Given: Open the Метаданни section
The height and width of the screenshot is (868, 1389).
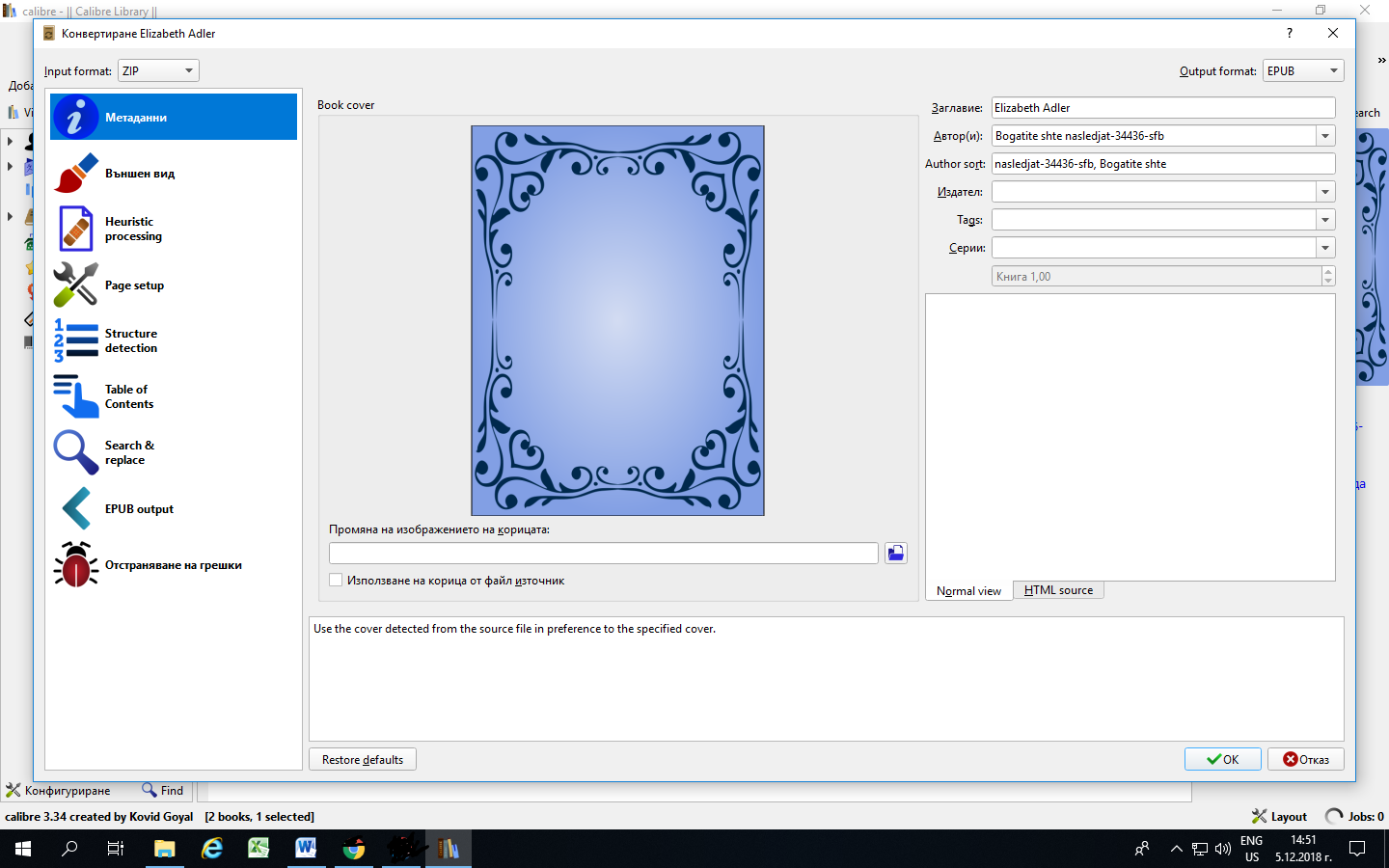Looking at the screenshot, I should point(174,117).
